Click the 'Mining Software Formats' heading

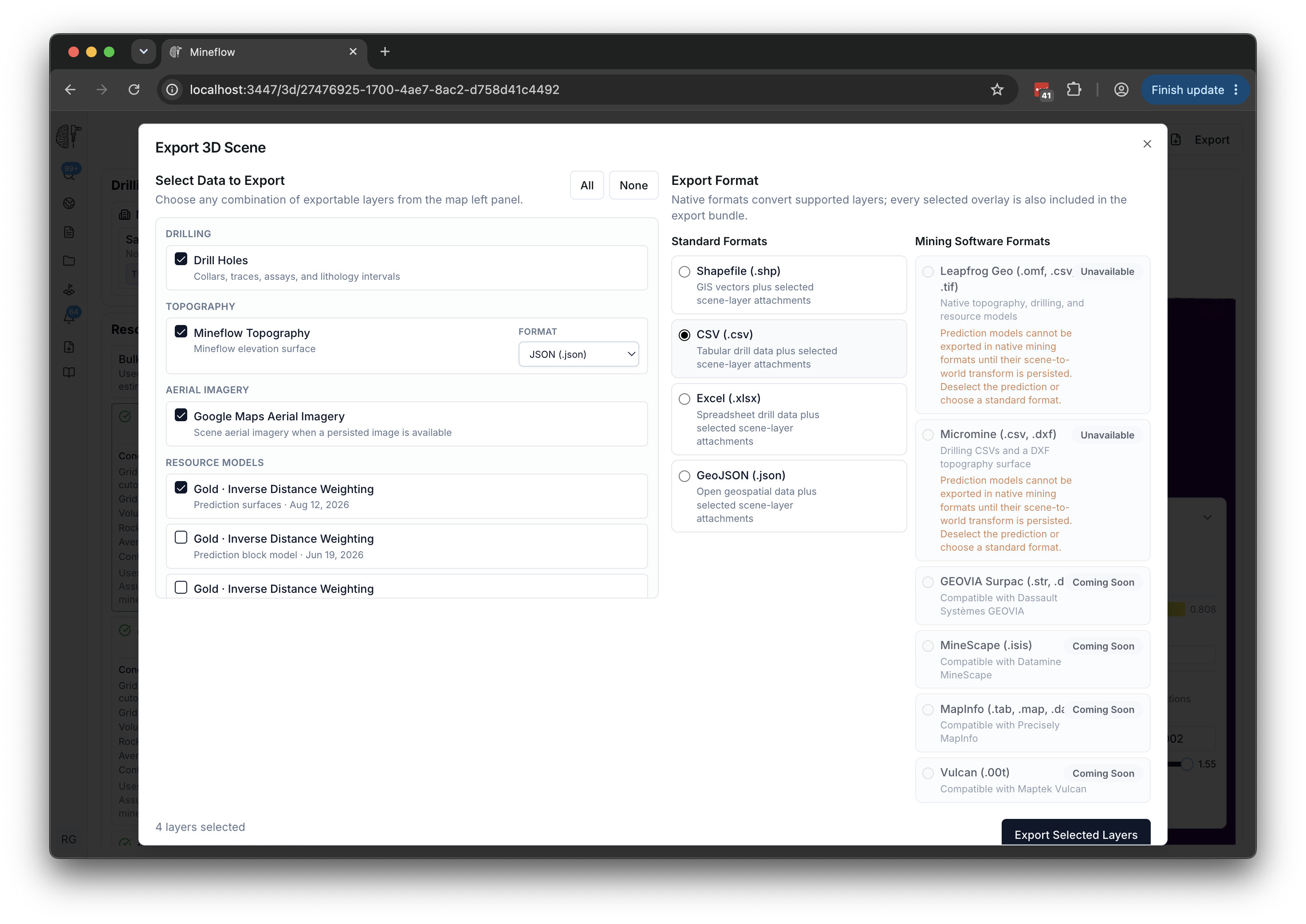[983, 241]
